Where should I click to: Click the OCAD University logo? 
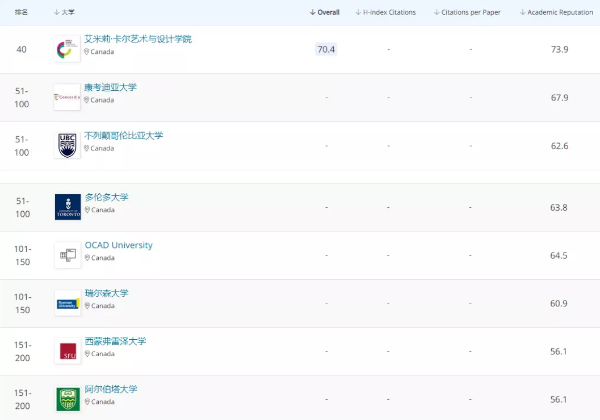coord(67,255)
